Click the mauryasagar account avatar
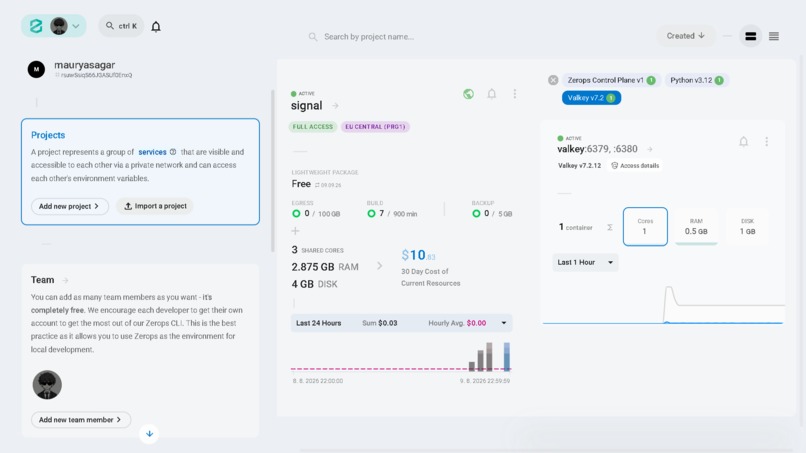This screenshot has height=453, width=806. point(36,69)
